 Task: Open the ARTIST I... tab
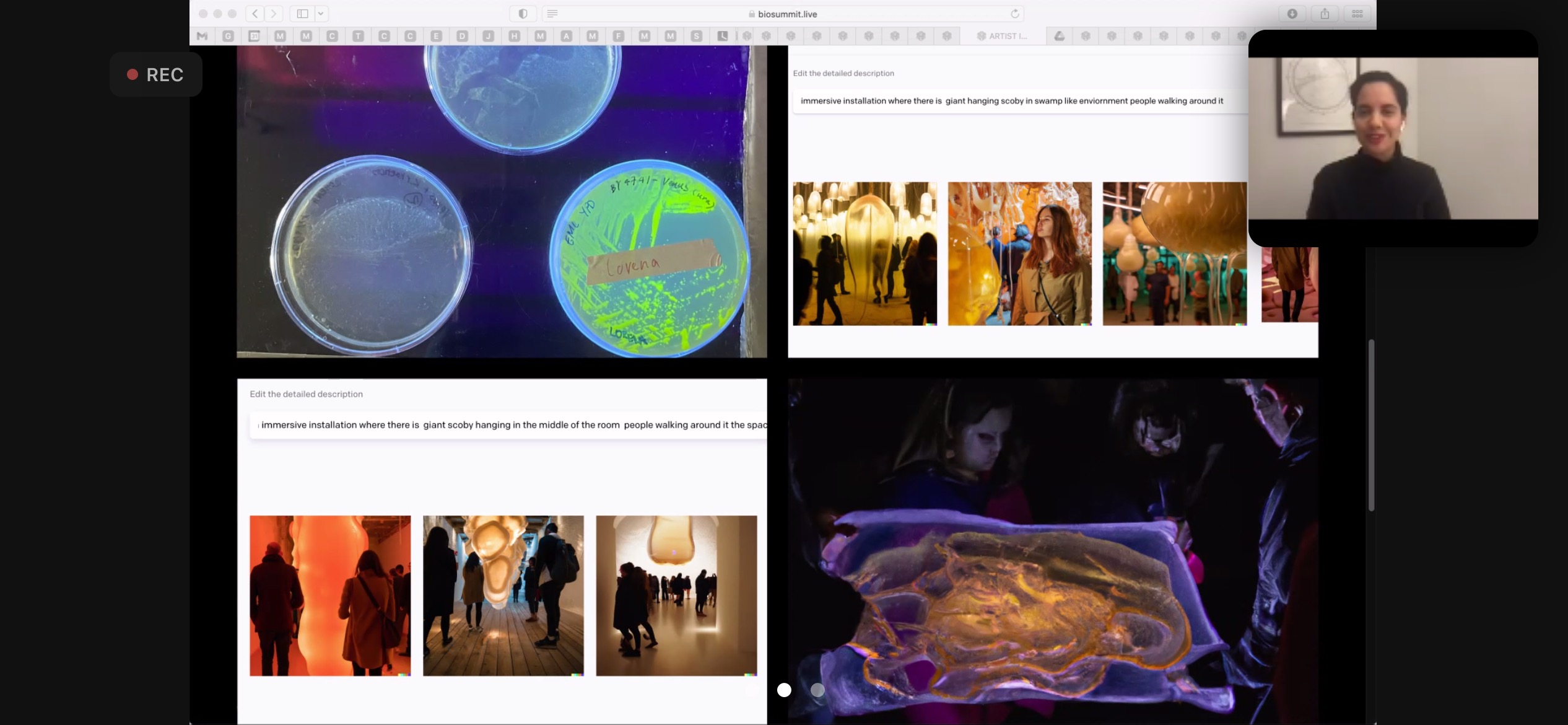tap(1002, 36)
